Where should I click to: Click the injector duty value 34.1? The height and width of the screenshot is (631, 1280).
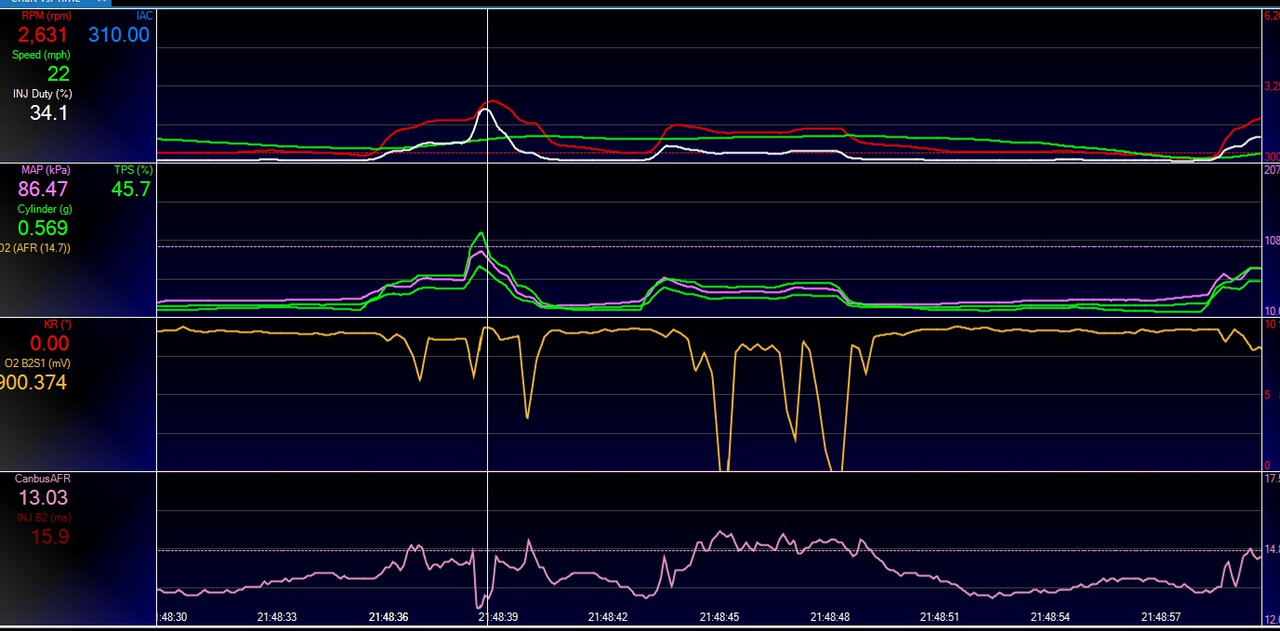point(49,113)
